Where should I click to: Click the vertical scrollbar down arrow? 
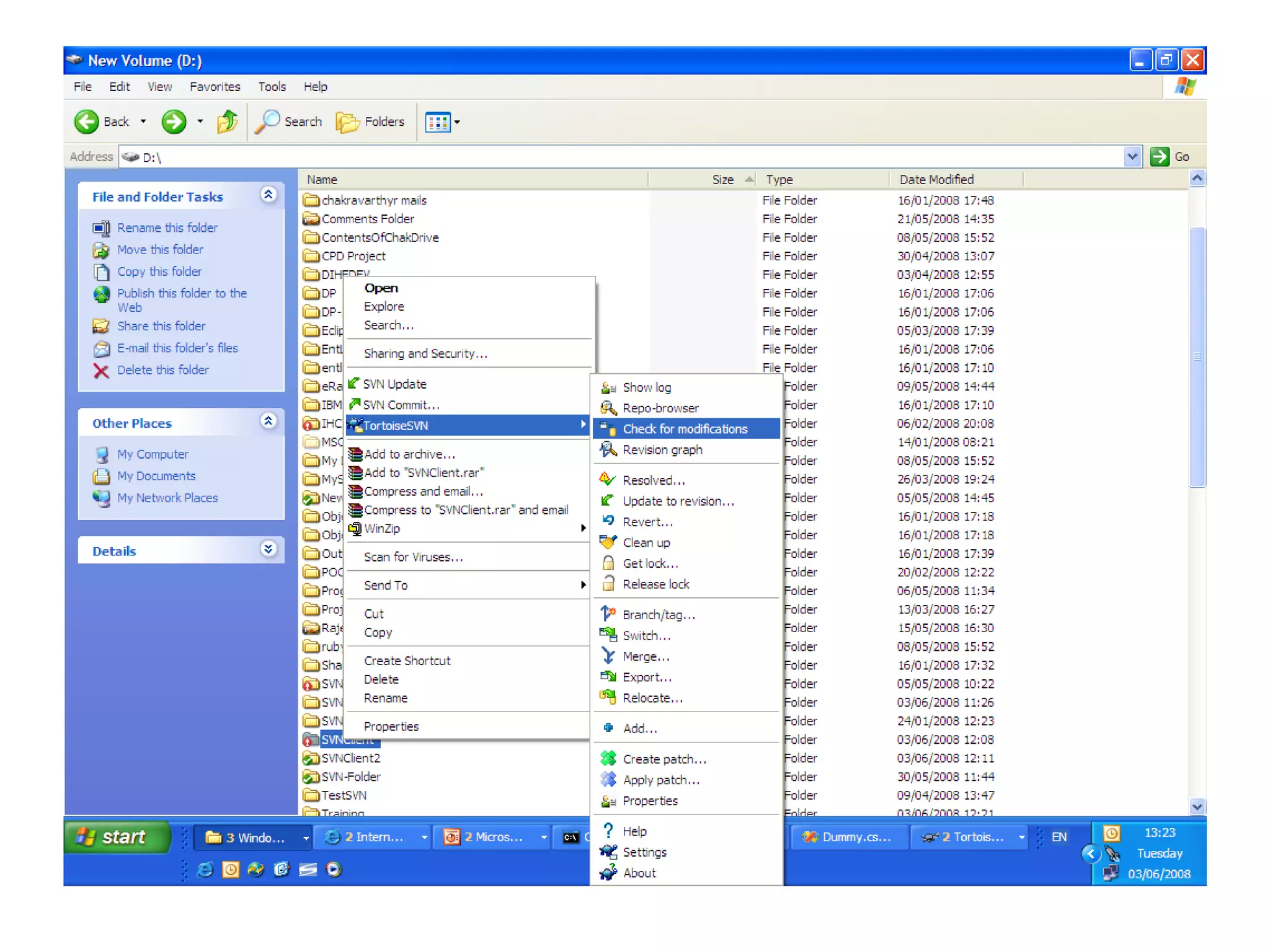pos(1197,806)
